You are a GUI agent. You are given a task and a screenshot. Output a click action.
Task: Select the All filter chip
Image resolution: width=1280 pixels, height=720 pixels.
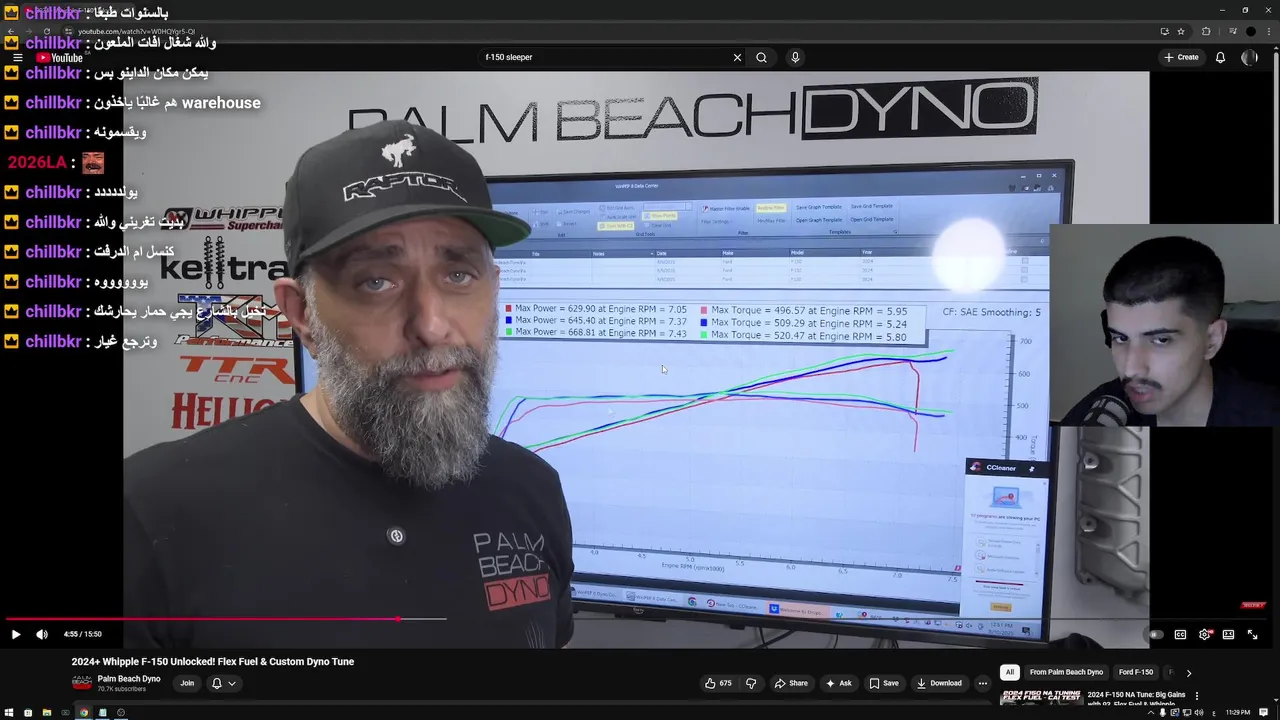pos(1010,672)
